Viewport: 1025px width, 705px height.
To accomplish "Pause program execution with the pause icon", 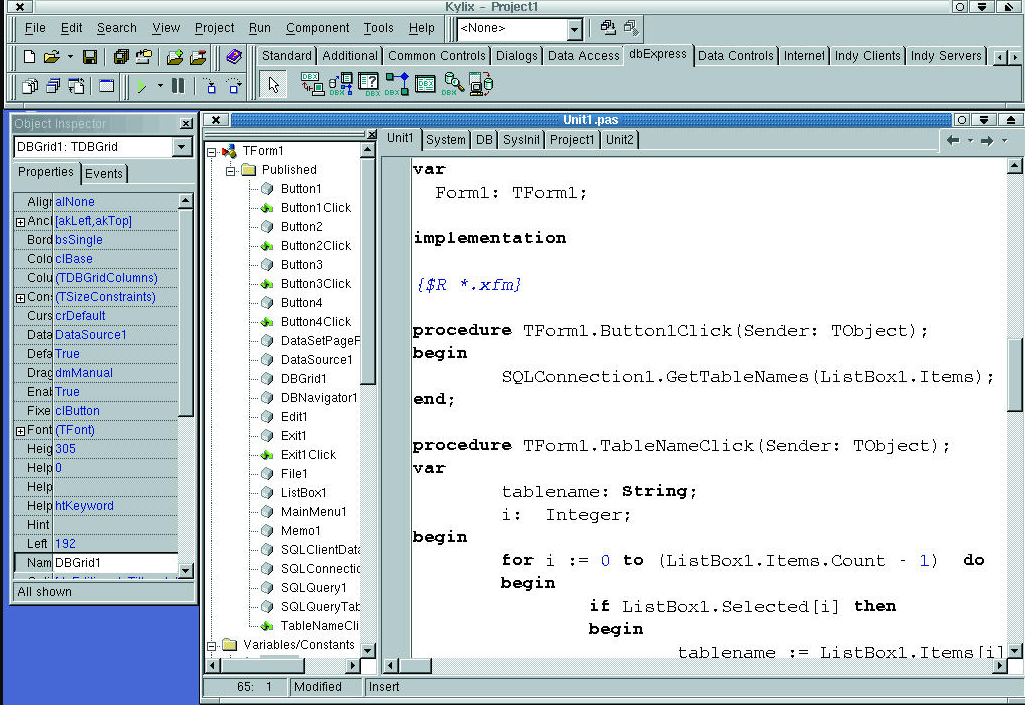I will [x=178, y=86].
